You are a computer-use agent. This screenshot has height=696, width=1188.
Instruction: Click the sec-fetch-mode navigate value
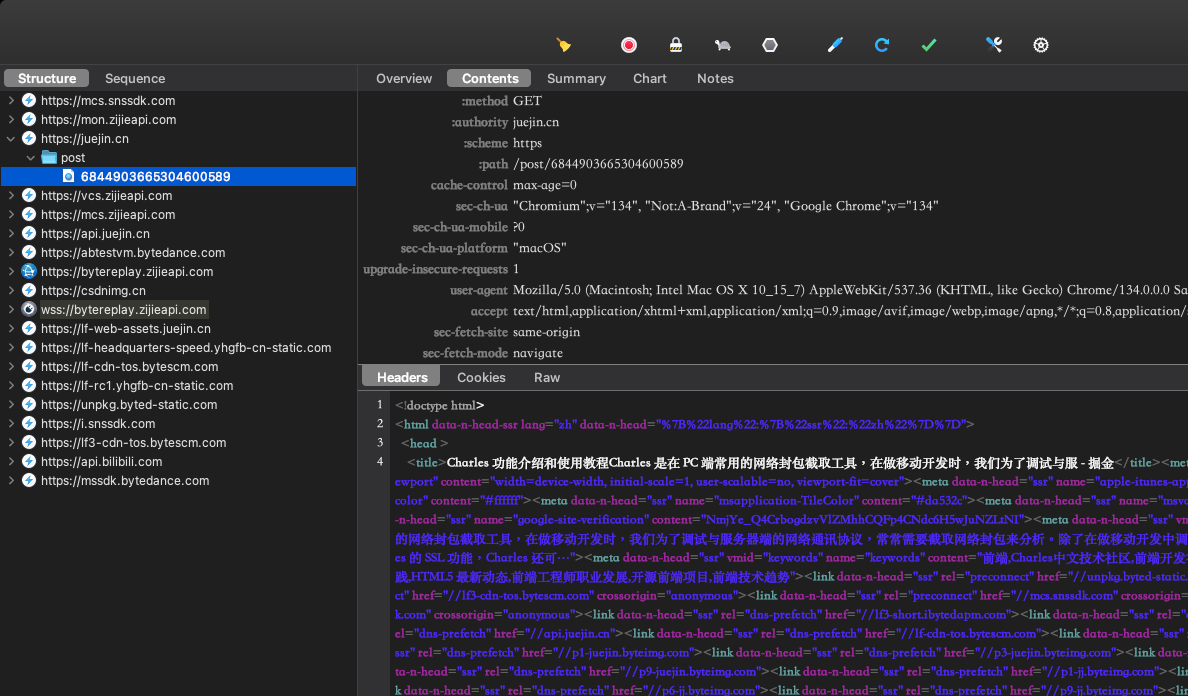click(x=538, y=353)
